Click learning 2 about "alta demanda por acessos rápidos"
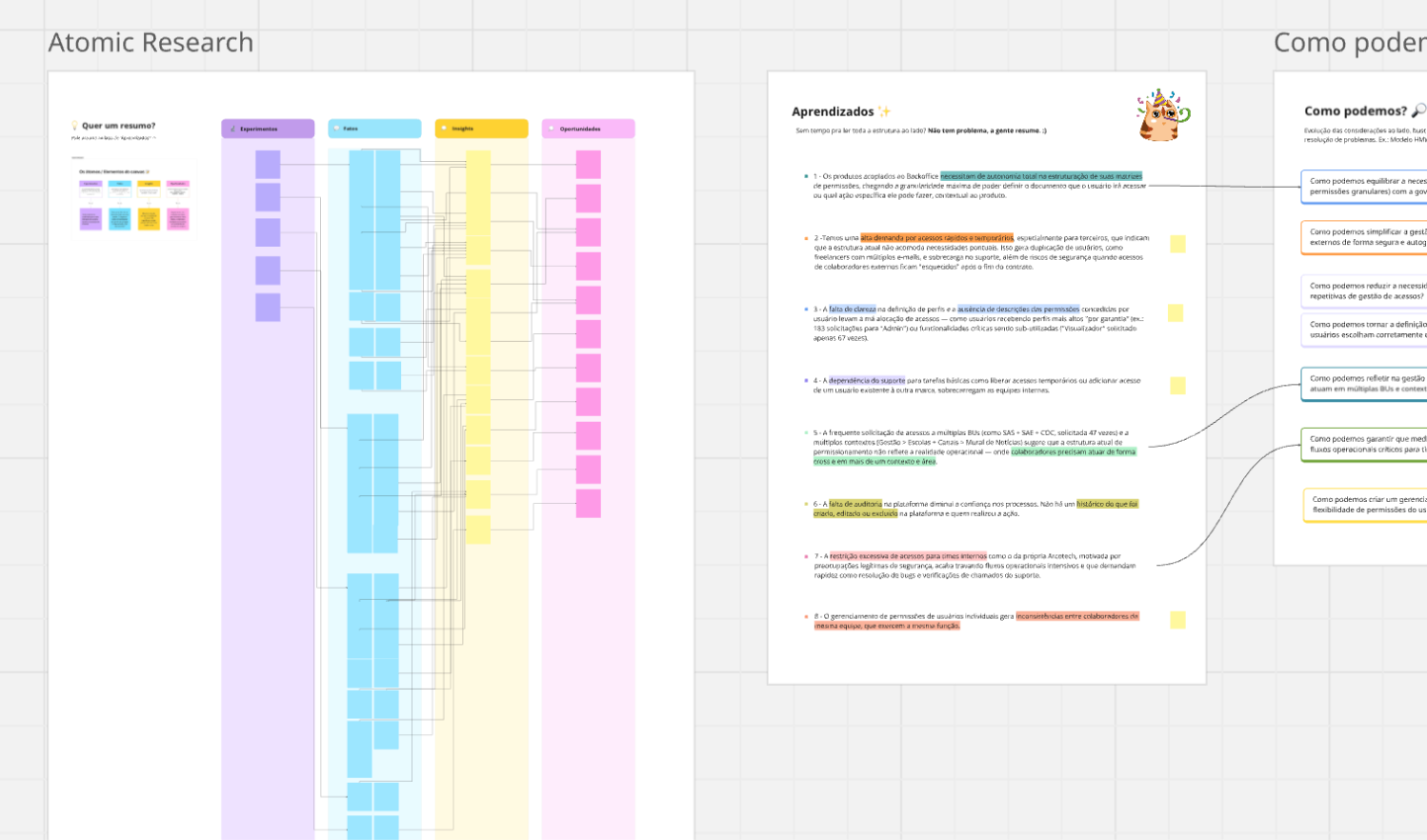Screen dimensions: 1427x840 point(980,252)
